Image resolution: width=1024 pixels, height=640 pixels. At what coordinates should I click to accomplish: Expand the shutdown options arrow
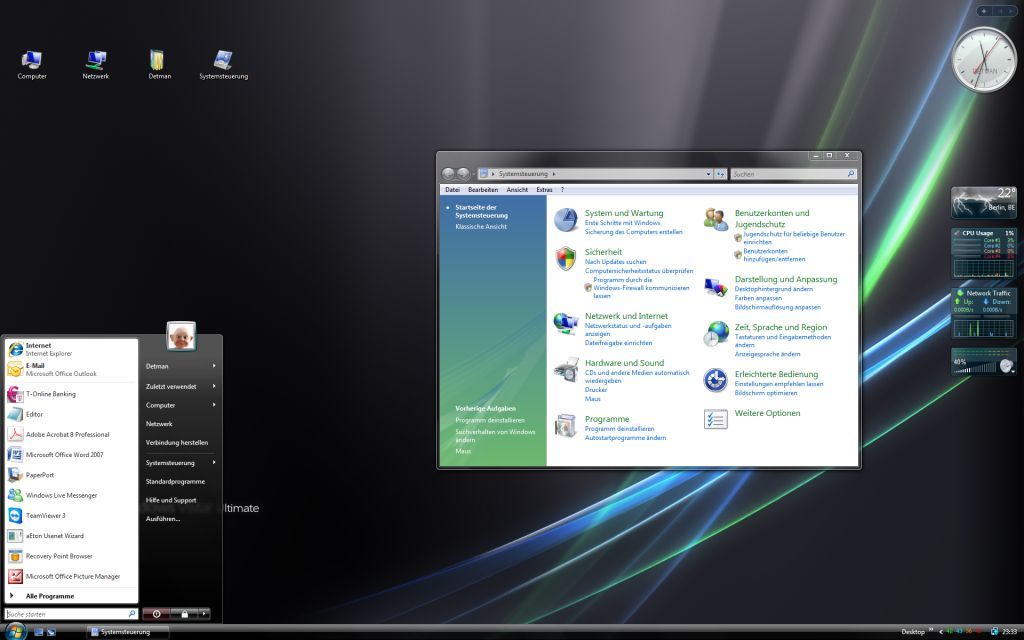click(204, 614)
